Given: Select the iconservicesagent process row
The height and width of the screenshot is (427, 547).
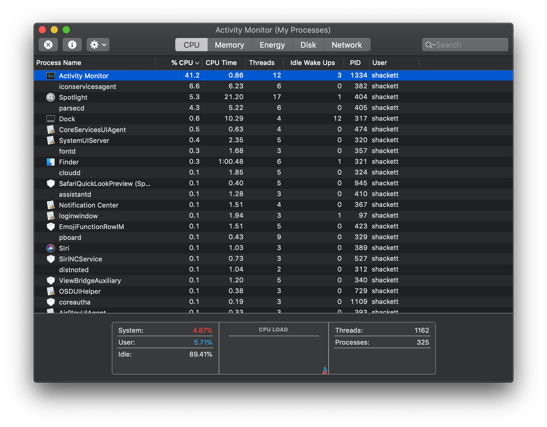Looking at the screenshot, I should tap(273, 87).
